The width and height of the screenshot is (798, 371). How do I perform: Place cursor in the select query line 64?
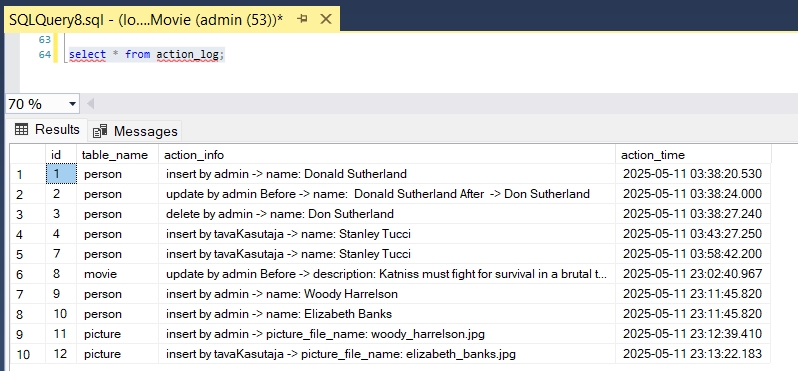tap(147, 54)
